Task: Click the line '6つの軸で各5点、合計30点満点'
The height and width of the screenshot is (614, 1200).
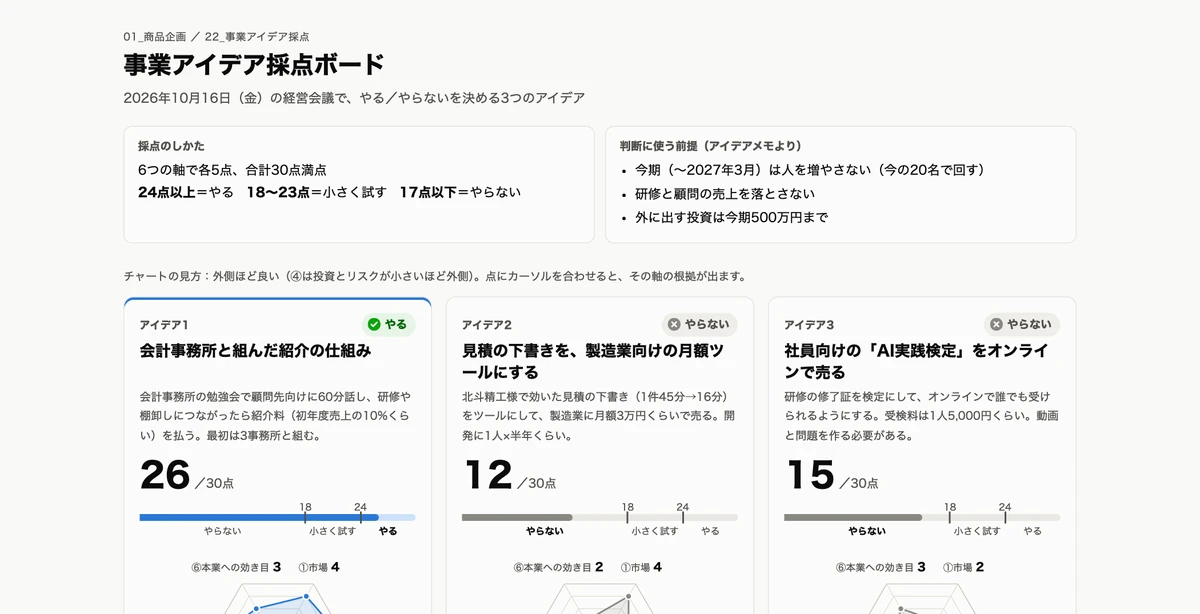Action: coord(232,169)
